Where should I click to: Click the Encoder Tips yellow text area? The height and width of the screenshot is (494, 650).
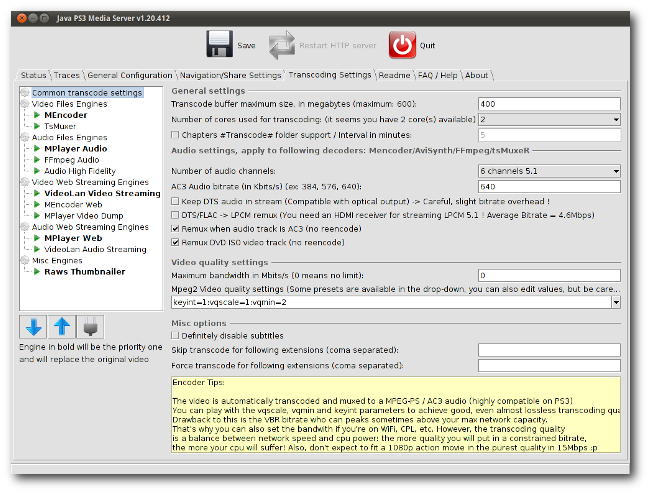pyautogui.click(x=396, y=414)
